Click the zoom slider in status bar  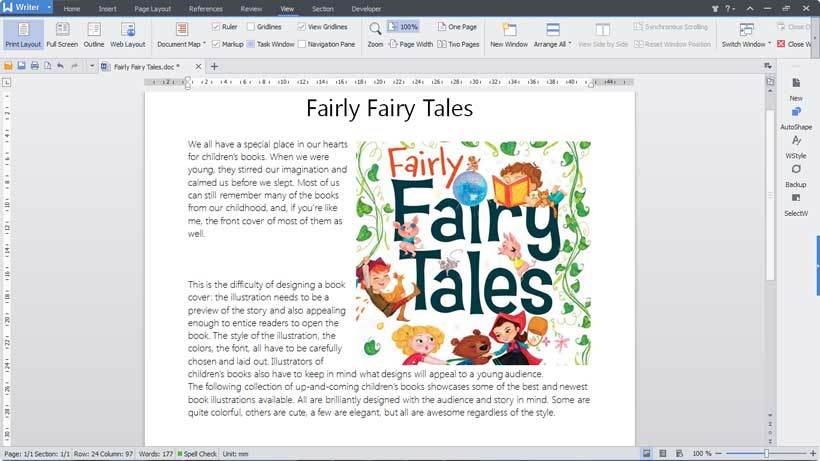(x=766, y=454)
